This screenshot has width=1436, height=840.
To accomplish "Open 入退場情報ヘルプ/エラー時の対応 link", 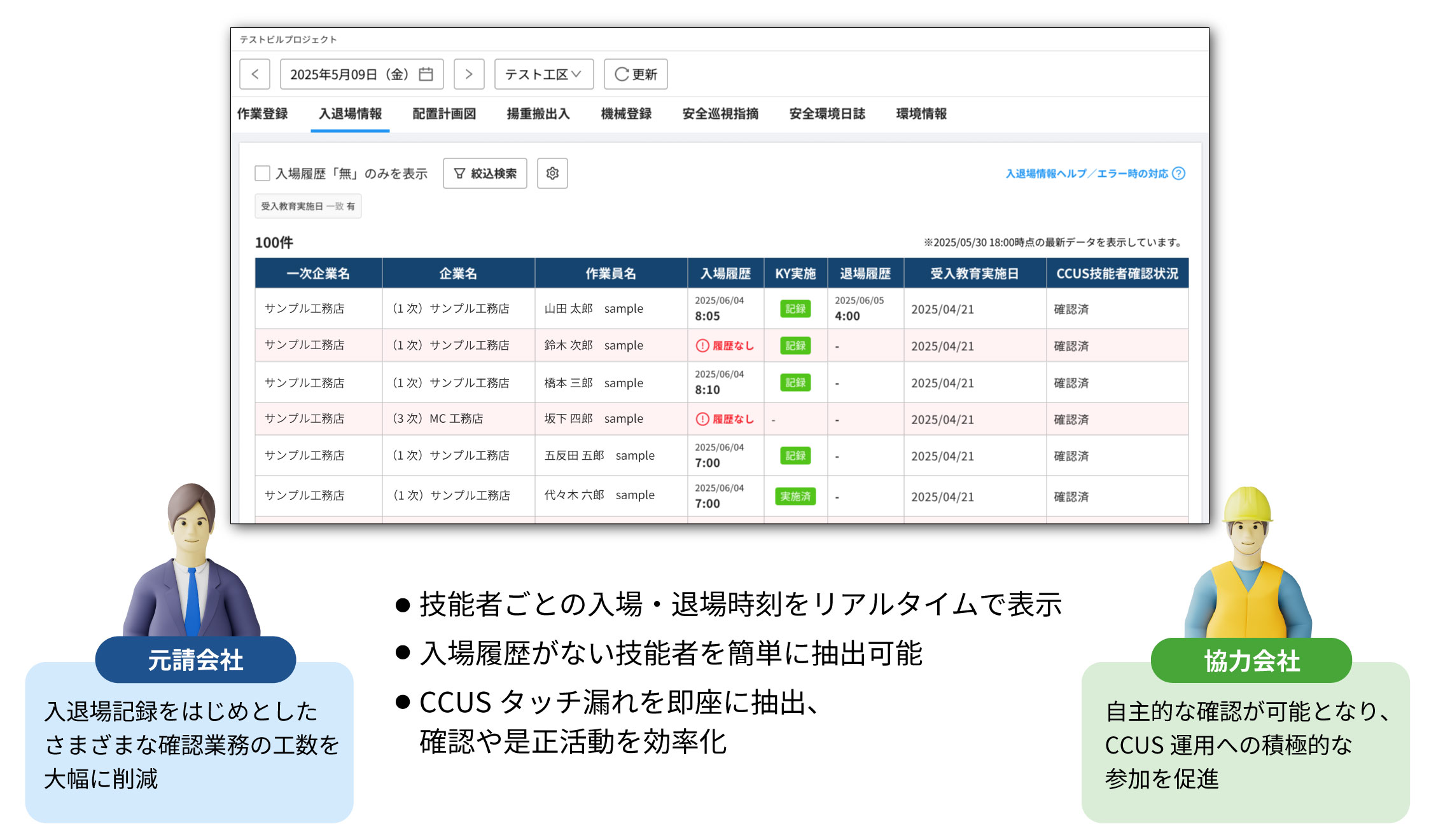I will click(x=1086, y=174).
